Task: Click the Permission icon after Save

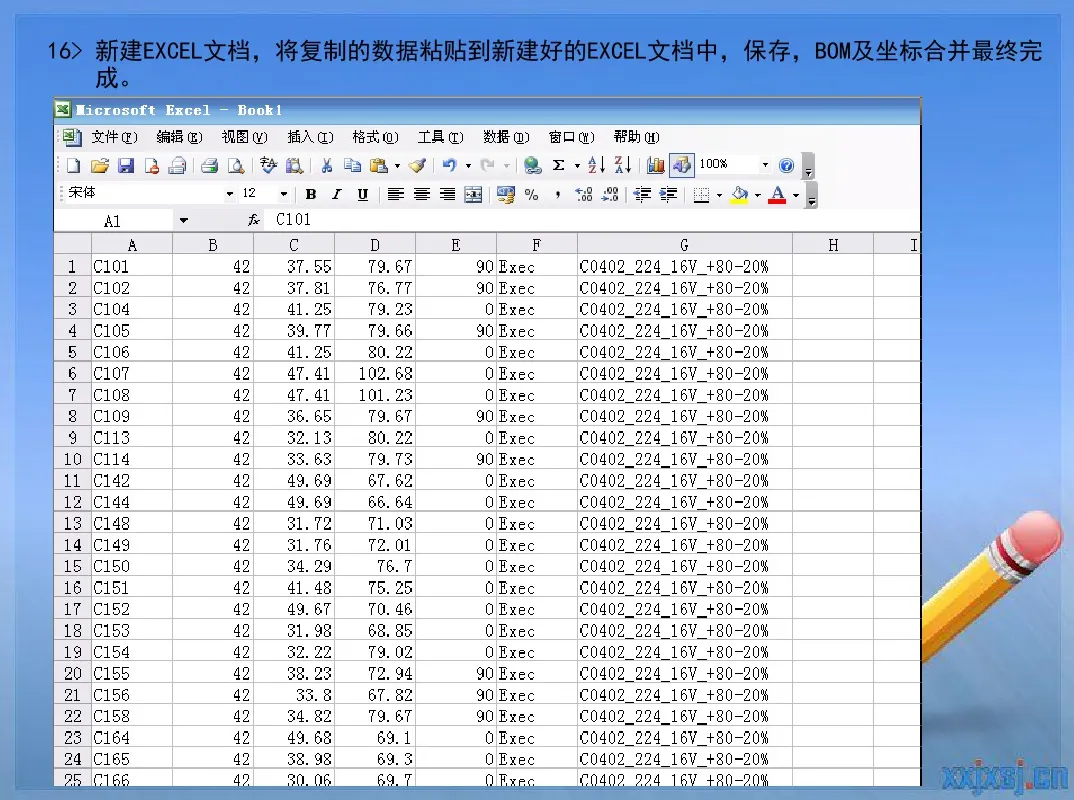Action: [x=151, y=165]
